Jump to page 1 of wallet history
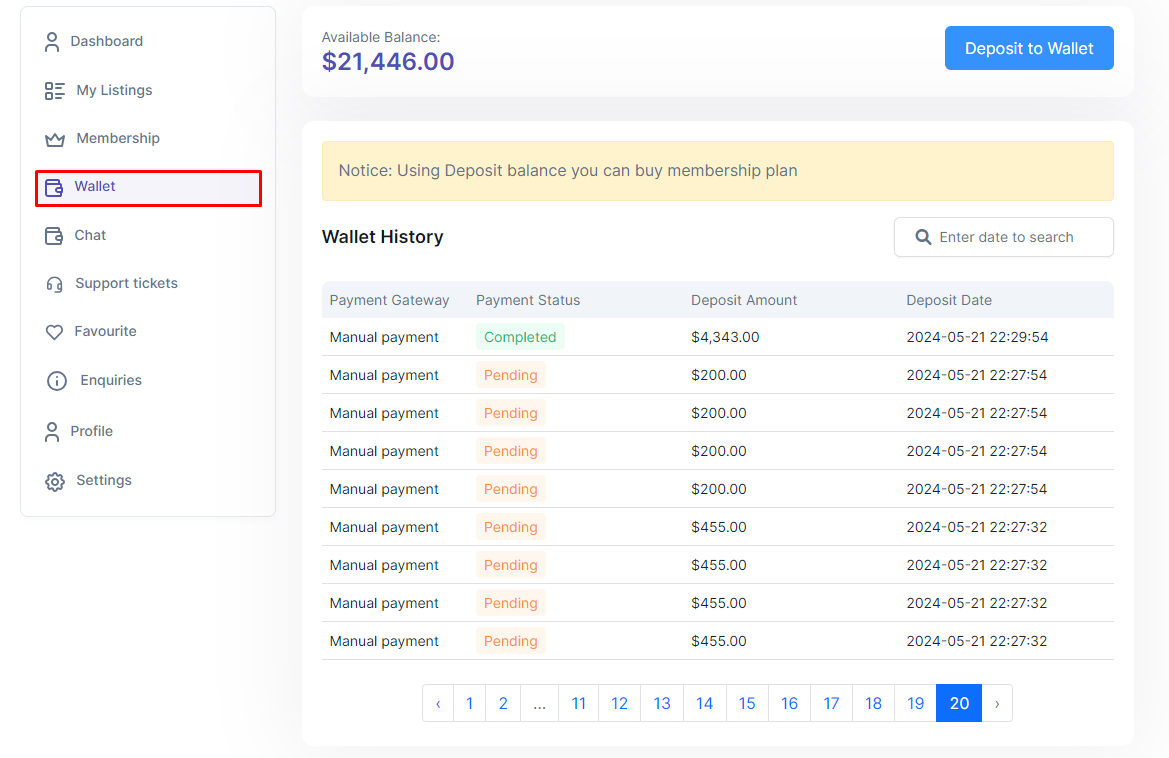 pos(469,703)
